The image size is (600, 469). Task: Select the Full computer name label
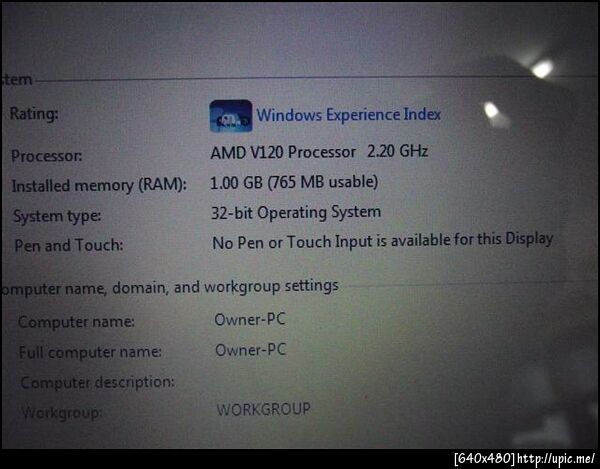click(x=90, y=352)
